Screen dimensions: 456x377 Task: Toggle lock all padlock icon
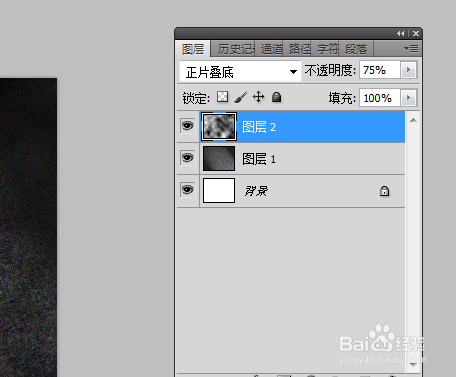pos(277,97)
